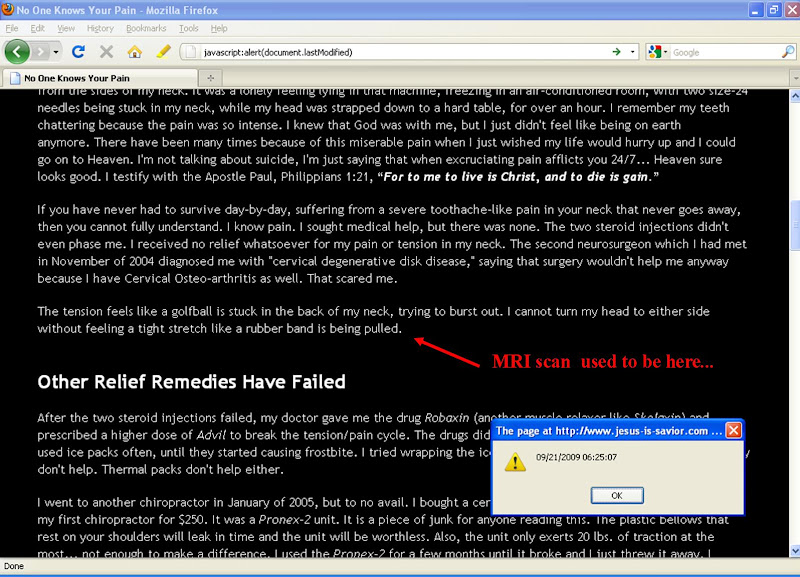Close the alert dialog with red X

click(733, 431)
